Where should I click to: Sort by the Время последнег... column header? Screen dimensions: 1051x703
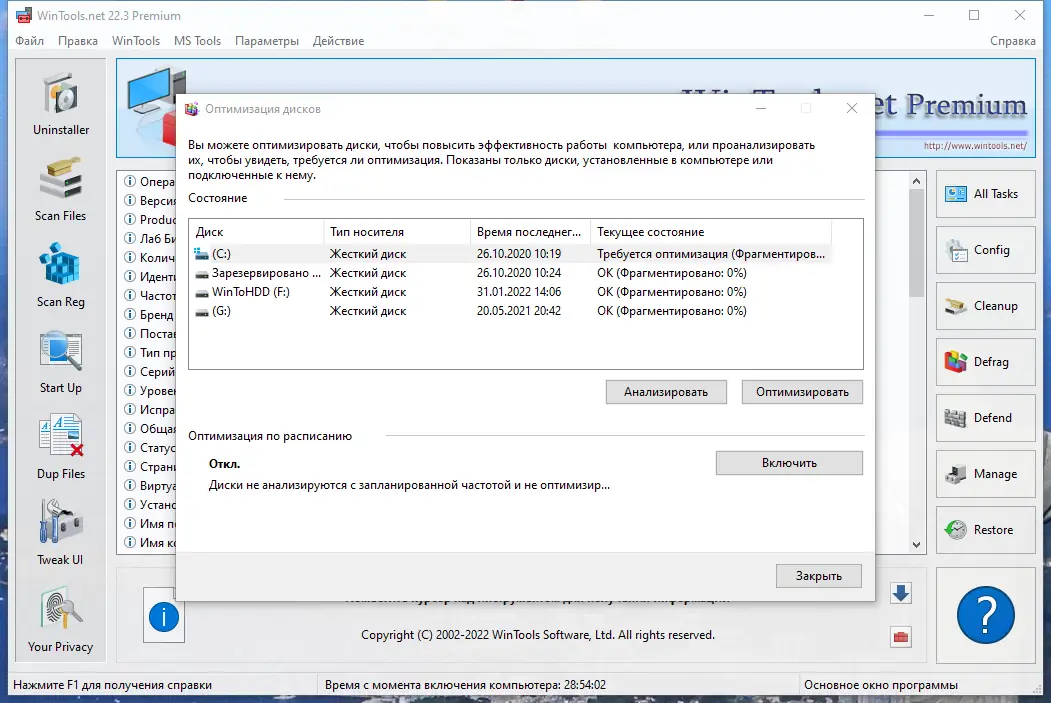[530, 232]
